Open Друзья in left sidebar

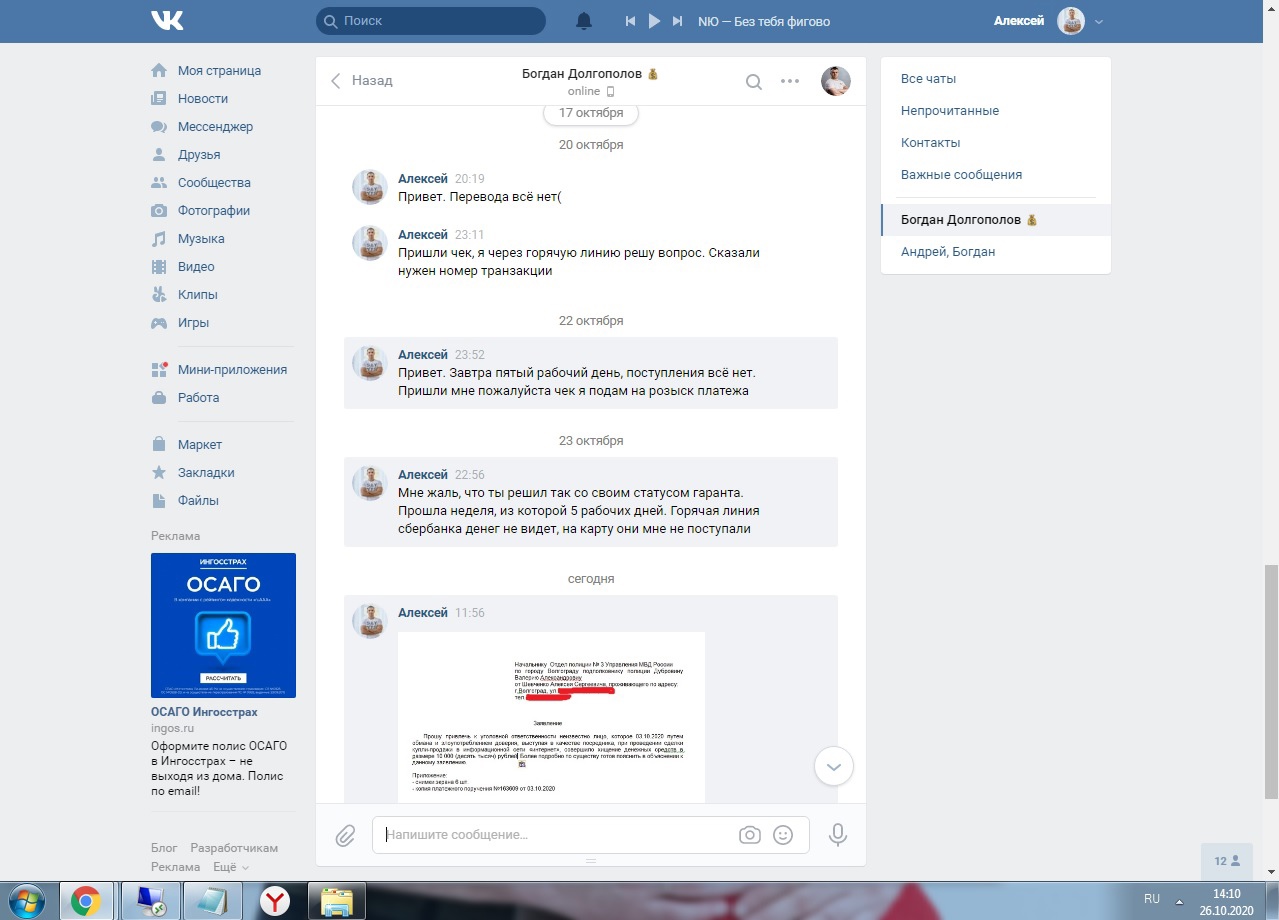pyautogui.click(x=199, y=155)
